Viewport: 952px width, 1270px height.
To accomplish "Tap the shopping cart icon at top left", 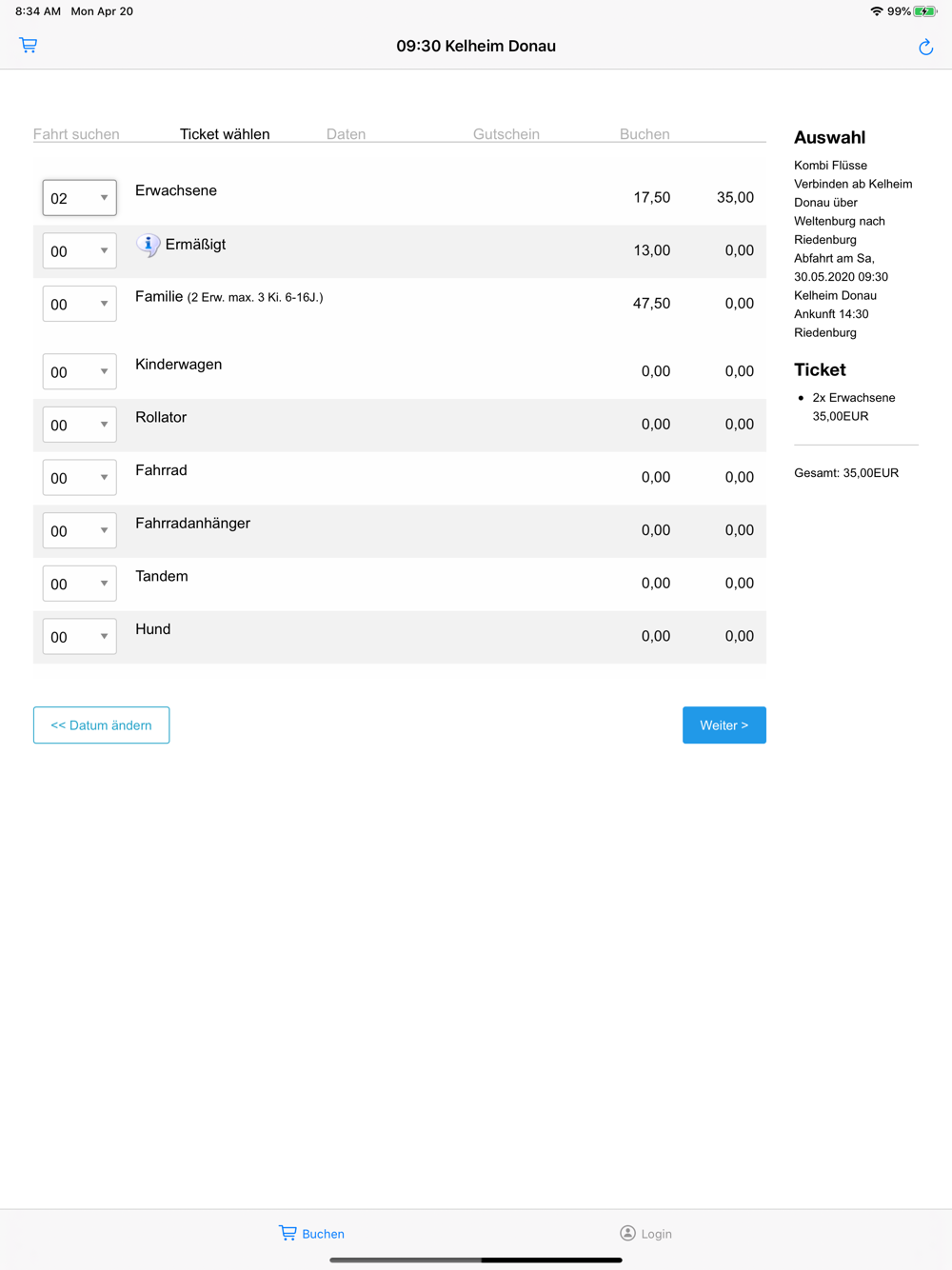I will [29, 46].
